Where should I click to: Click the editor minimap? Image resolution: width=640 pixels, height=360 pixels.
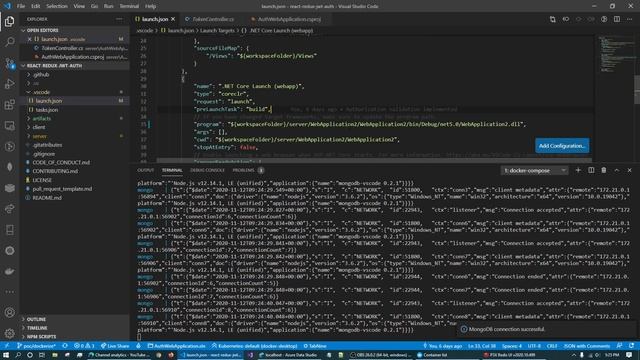coord(615,98)
